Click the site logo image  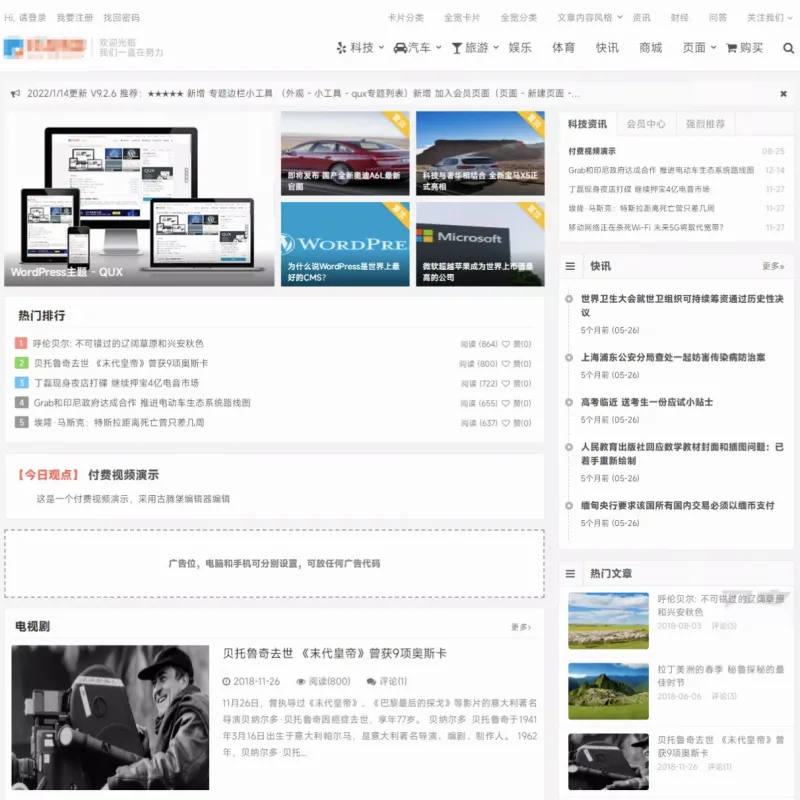[44, 47]
